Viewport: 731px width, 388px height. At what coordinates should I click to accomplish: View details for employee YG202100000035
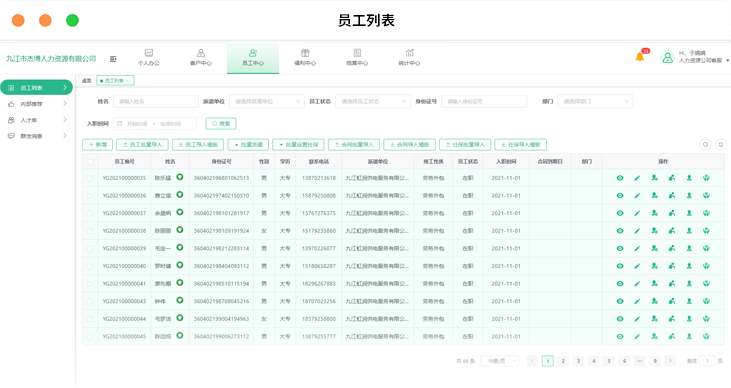620,178
